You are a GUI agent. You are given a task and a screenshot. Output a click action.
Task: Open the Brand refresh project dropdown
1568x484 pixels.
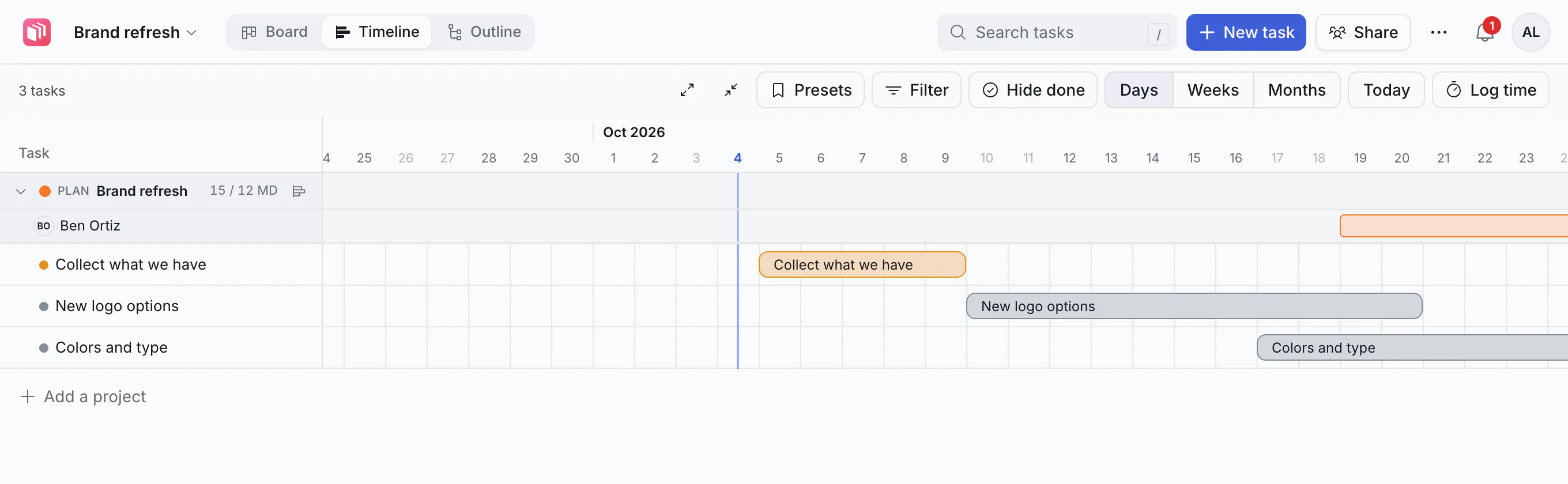(135, 32)
